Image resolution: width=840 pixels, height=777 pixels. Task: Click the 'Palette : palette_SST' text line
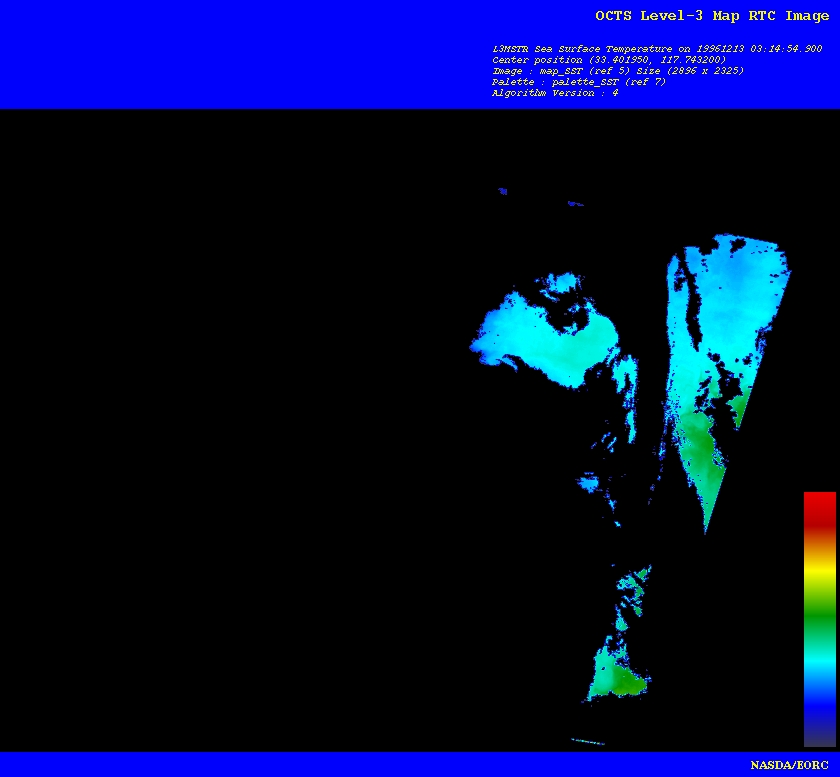(578, 82)
